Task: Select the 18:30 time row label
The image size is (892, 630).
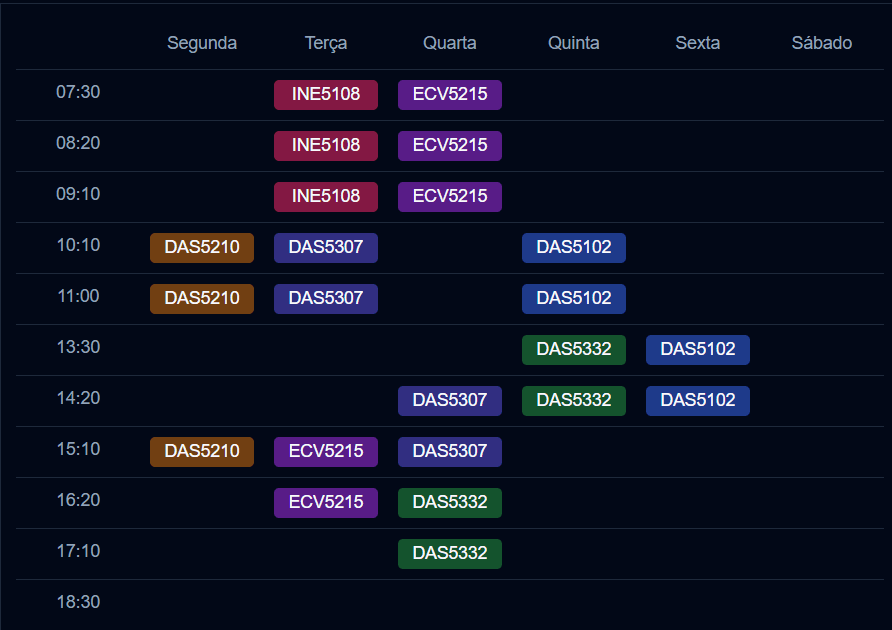Action: [x=78, y=603]
